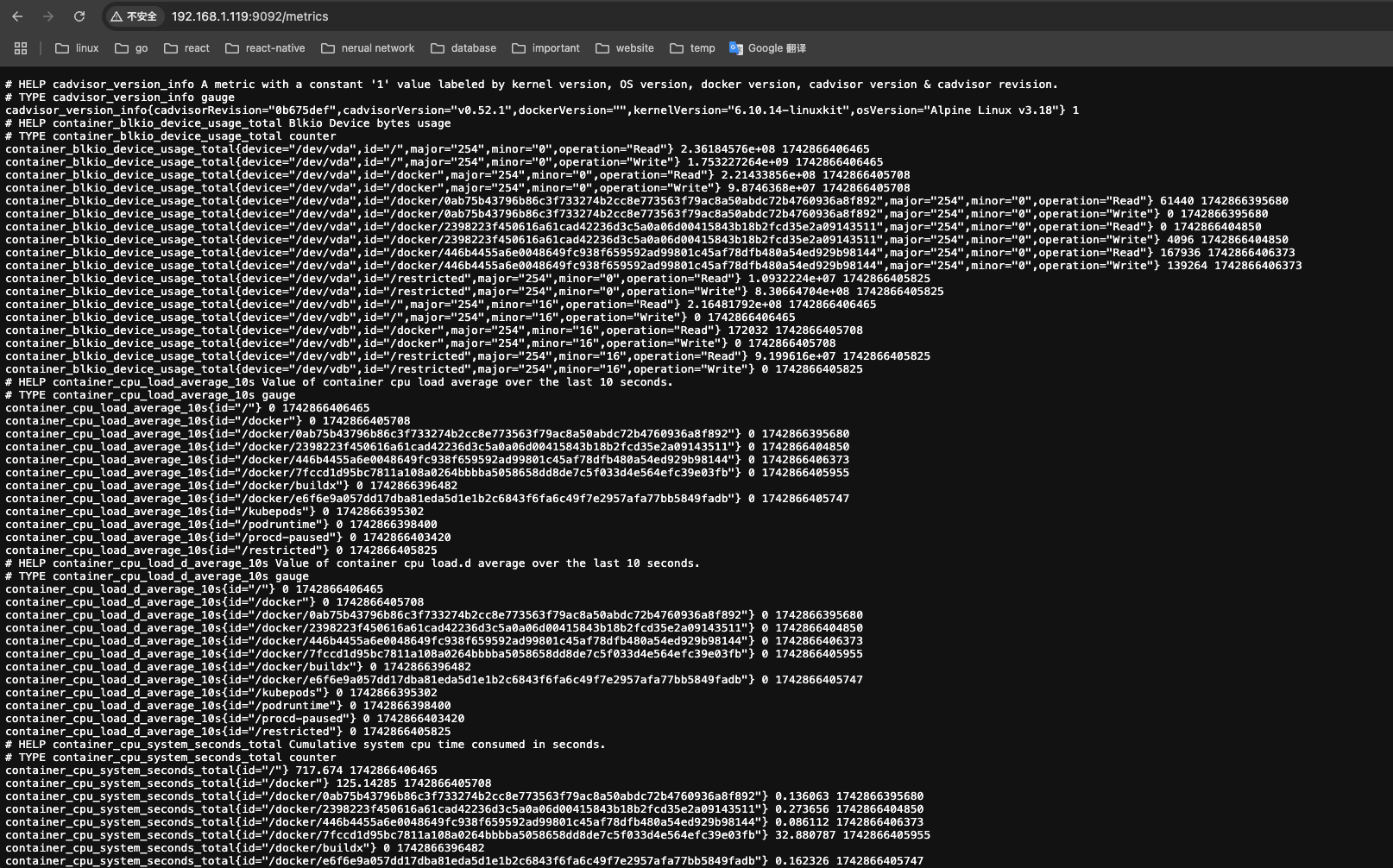Show the database bookmark folder

point(463,48)
